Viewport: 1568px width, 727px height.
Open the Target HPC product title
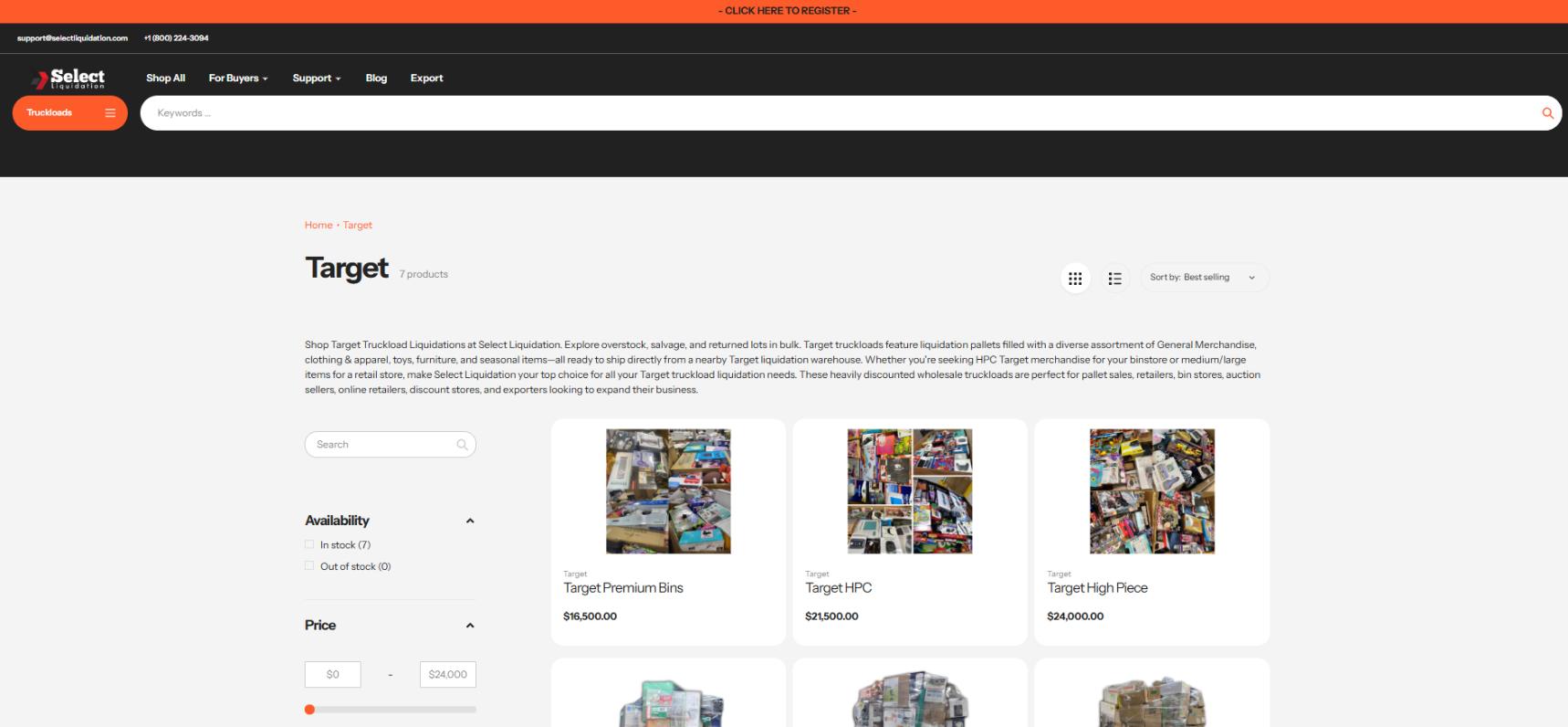pyautogui.click(x=838, y=588)
